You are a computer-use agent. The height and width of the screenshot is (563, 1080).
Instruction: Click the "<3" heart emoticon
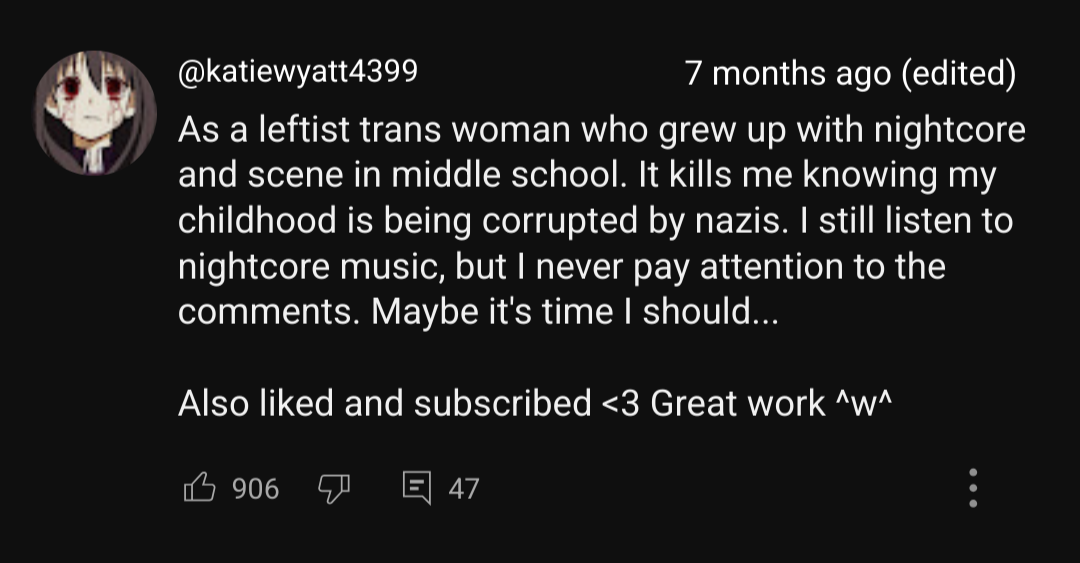coord(621,403)
